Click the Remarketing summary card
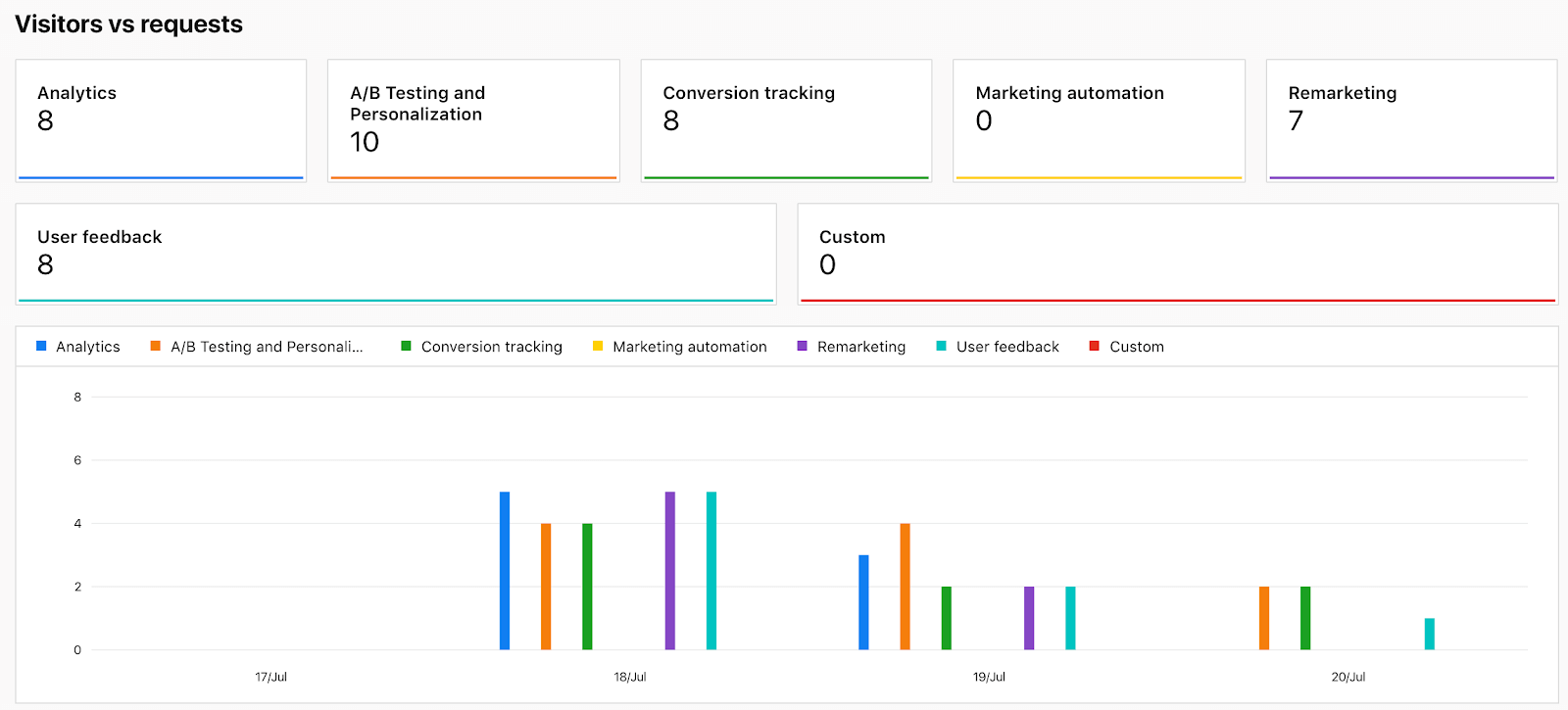The height and width of the screenshot is (710, 1568). [x=1411, y=120]
